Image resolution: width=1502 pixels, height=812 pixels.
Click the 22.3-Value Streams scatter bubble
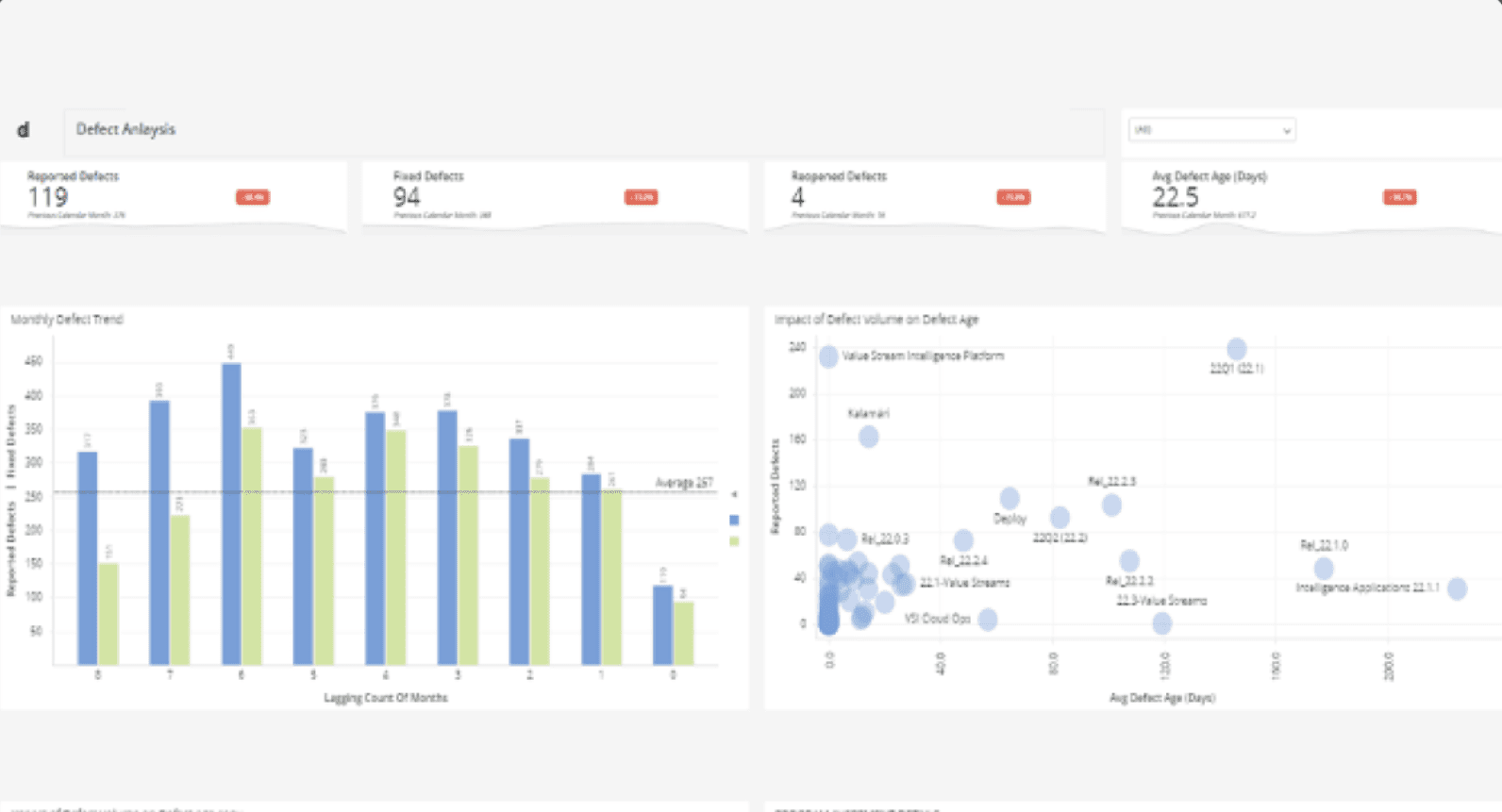(x=1162, y=623)
